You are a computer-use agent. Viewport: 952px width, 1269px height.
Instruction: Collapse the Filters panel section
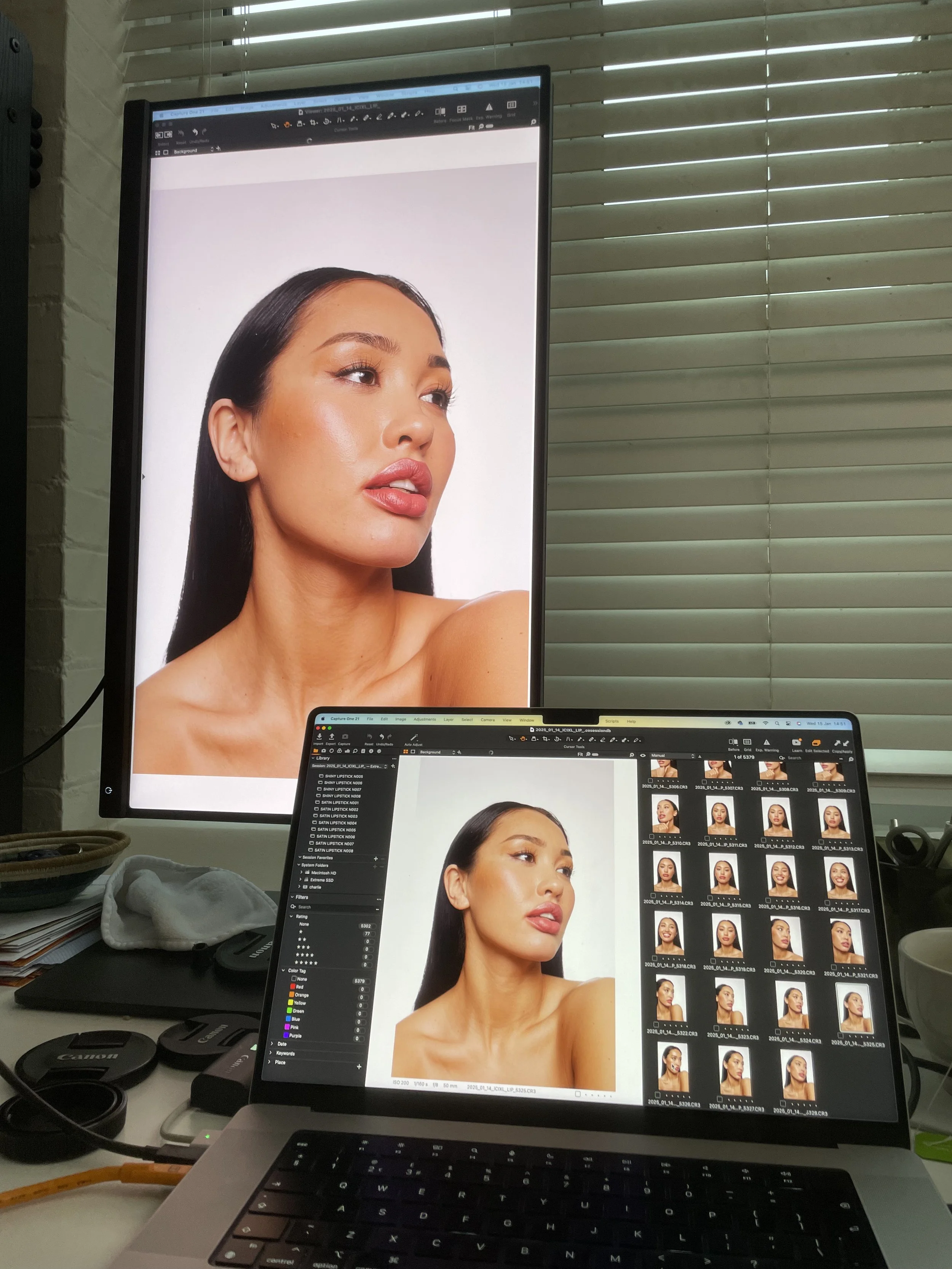tap(292, 897)
